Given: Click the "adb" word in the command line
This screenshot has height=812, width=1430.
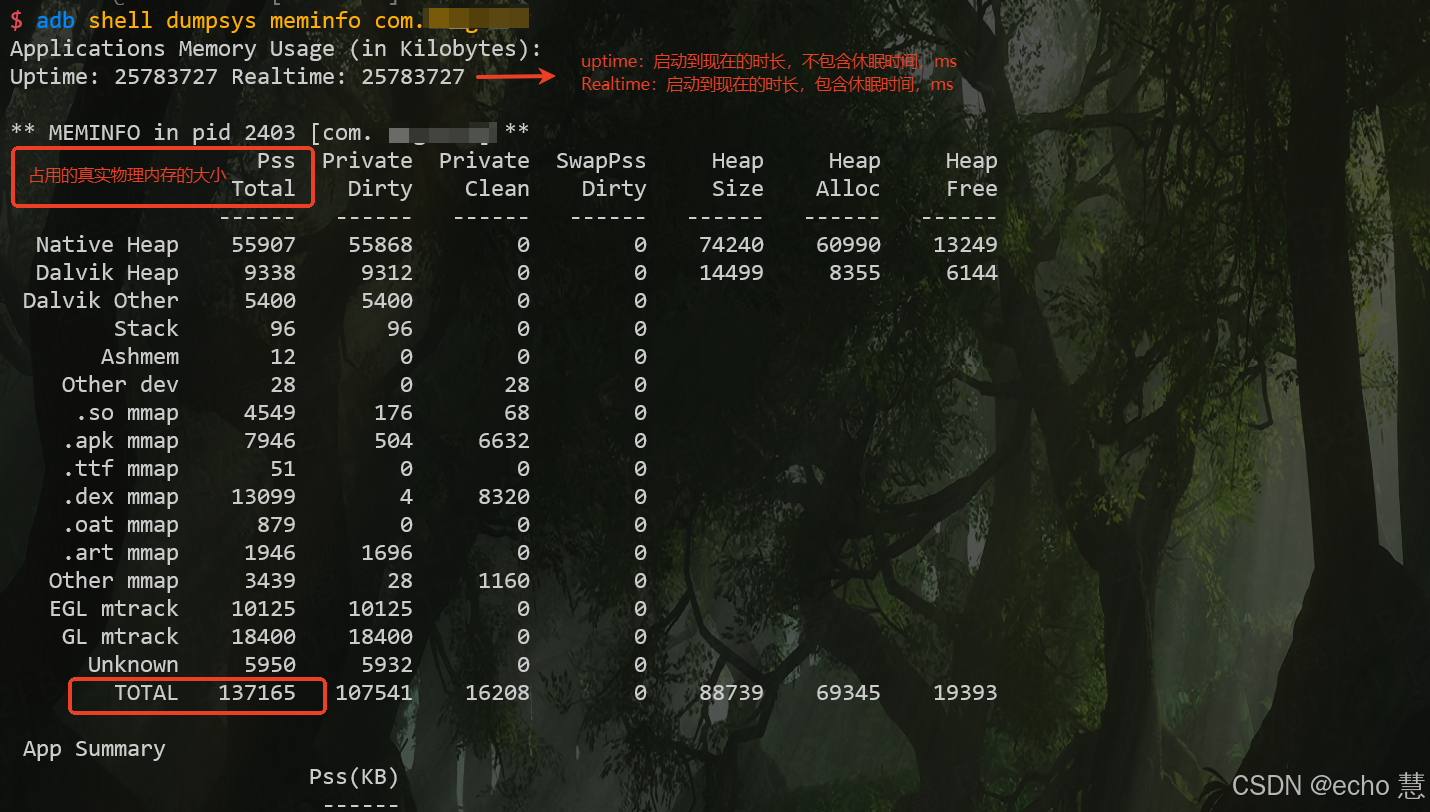Looking at the screenshot, I should click(56, 20).
